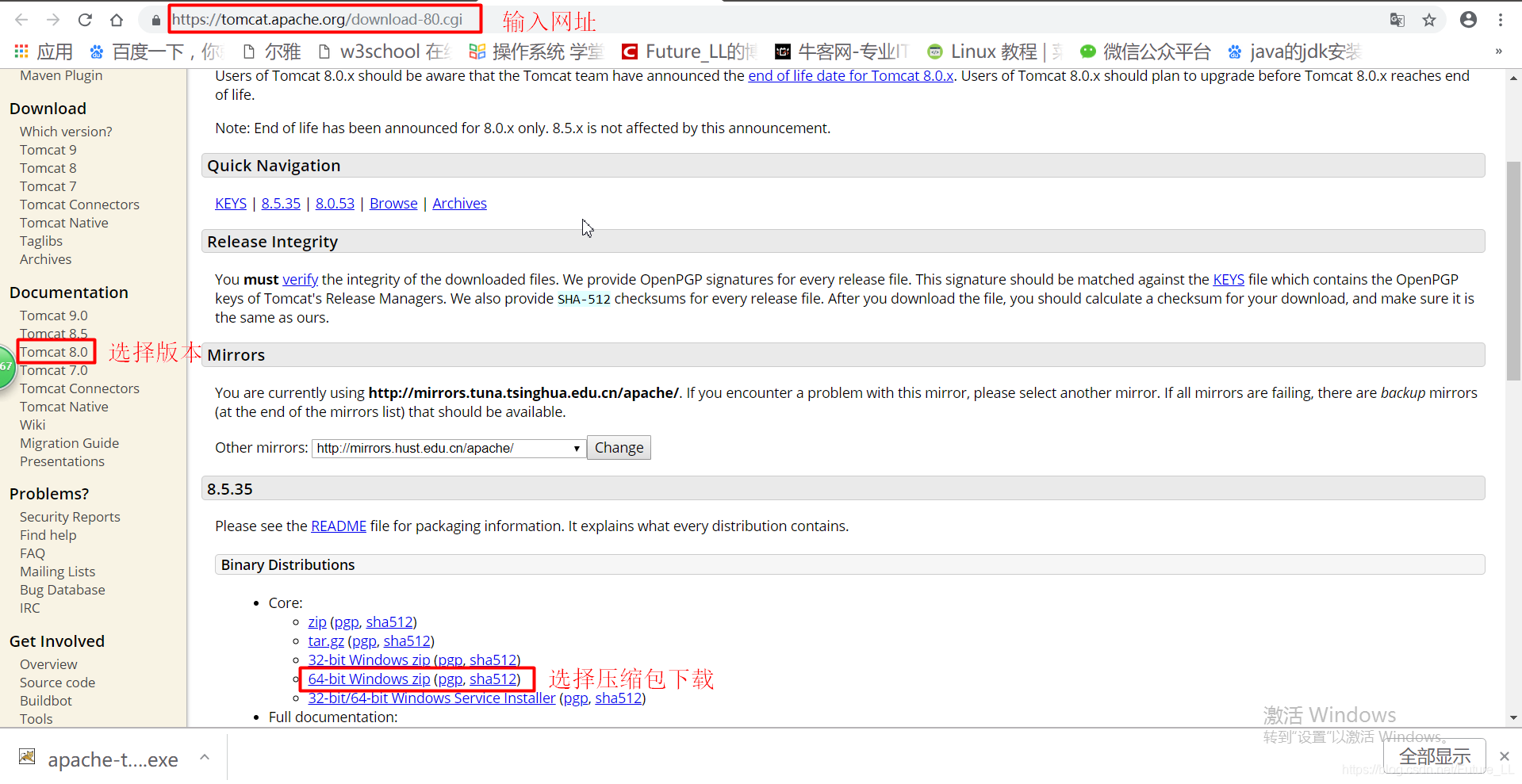The height and width of the screenshot is (784, 1522).
Task: Show more bookmarks with the chevron
Action: point(1498,52)
